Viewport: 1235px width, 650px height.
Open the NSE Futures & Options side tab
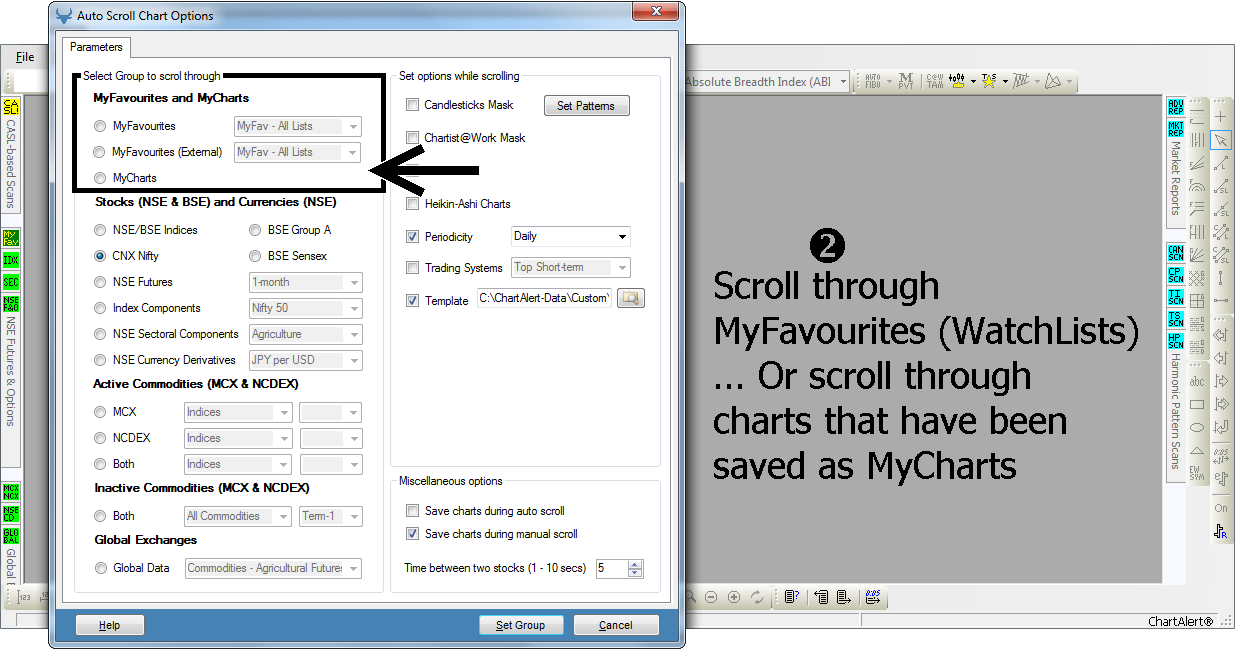pos(11,372)
